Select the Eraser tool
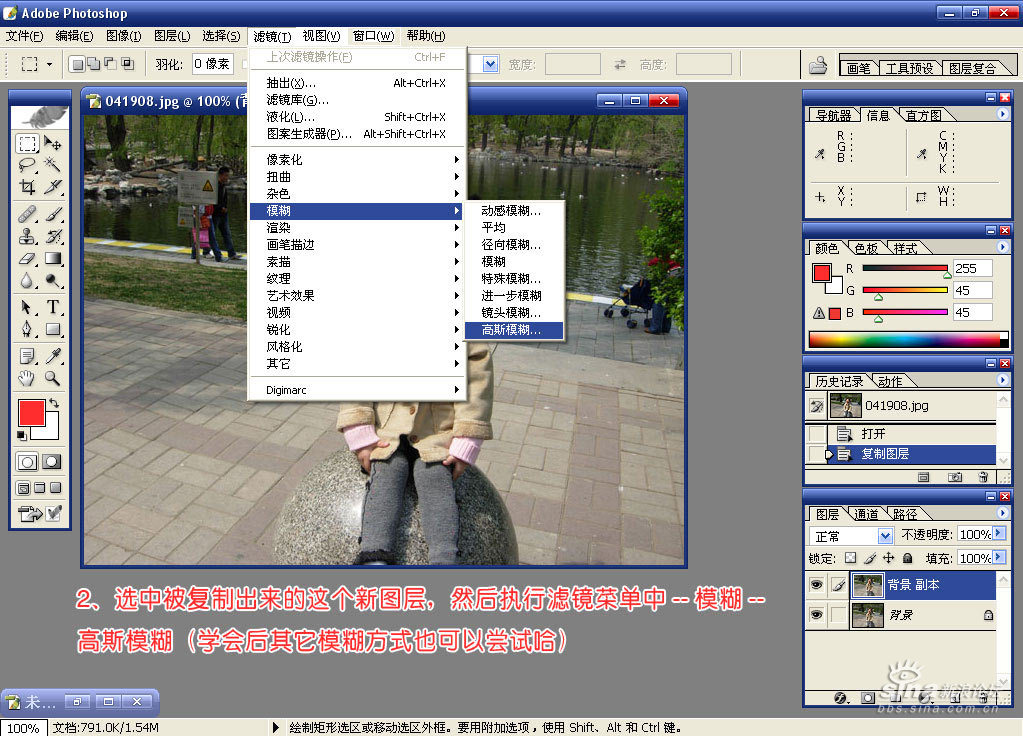Screen dimensions: 1023x736 pyautogui.click(x=27, y=258)
